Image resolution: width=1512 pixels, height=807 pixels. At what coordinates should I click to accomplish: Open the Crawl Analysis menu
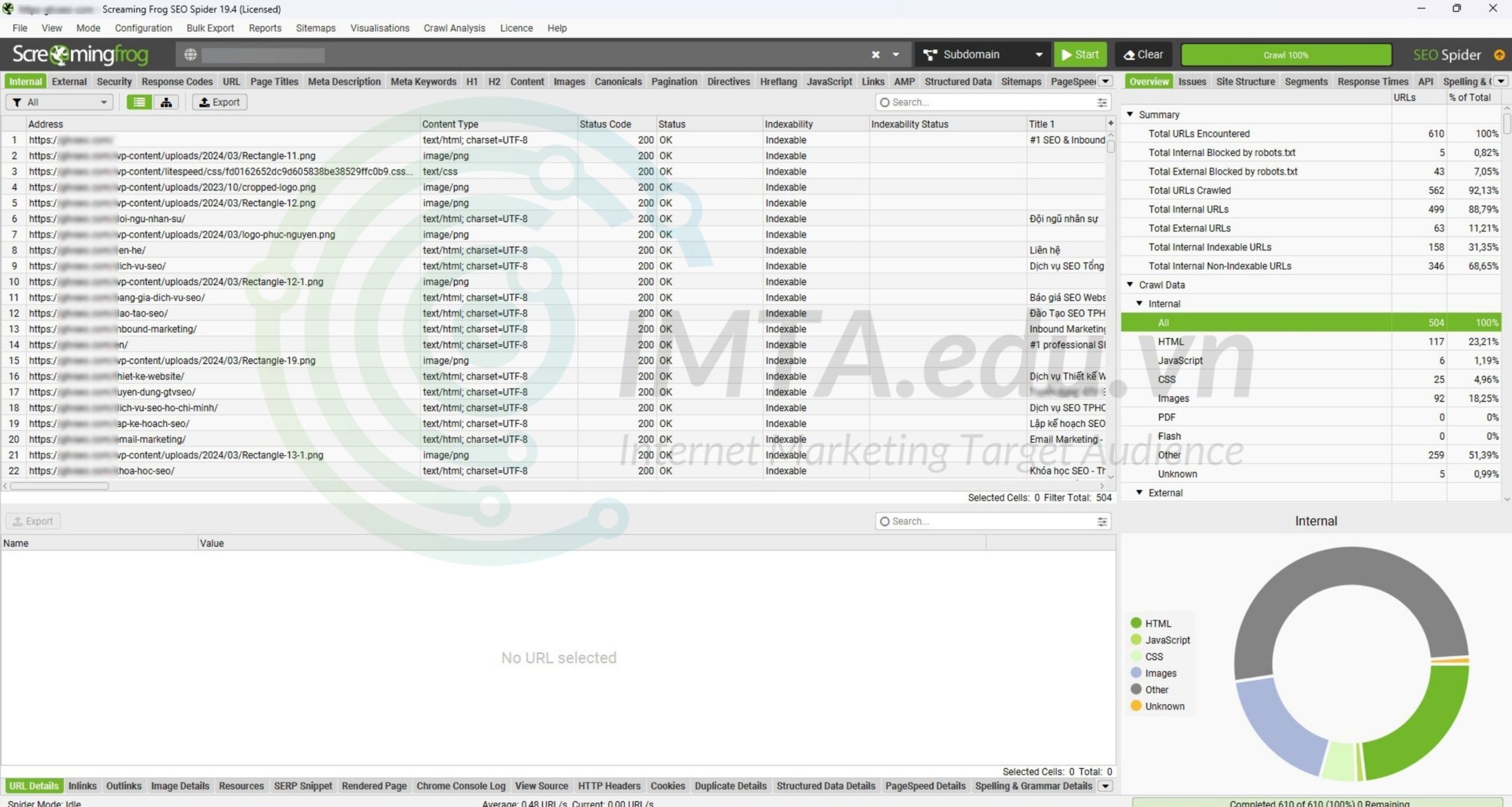tap(454, 28)
